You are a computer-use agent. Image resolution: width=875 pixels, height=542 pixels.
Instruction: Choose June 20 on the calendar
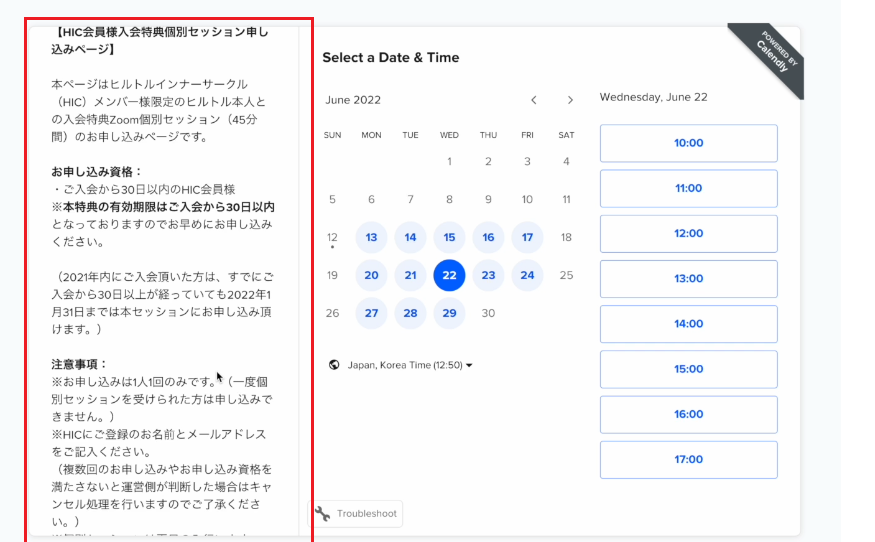click(x=371, y=275)
